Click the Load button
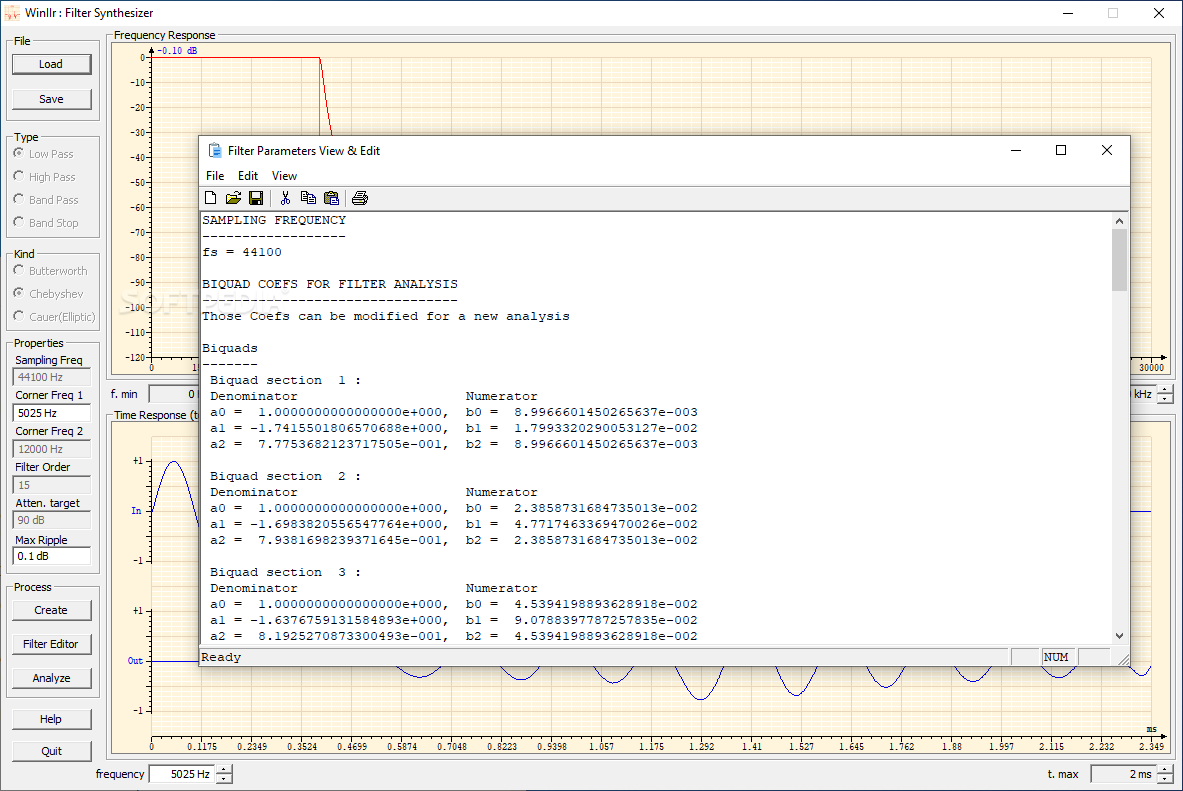The image size is (1183, 791). click(51, 64)
